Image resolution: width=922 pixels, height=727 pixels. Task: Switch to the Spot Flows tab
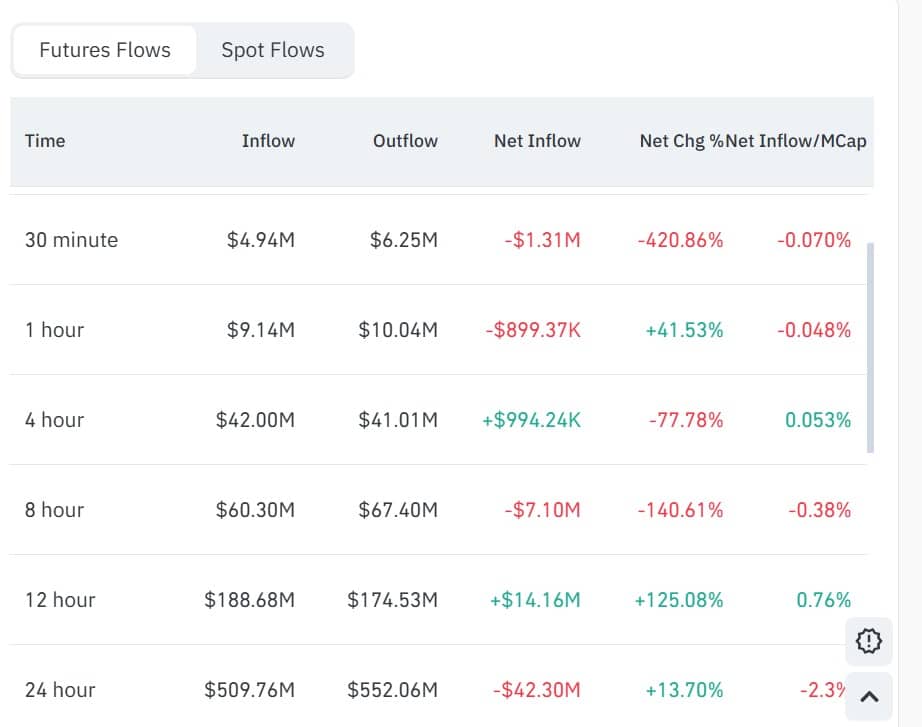[272, 49]
